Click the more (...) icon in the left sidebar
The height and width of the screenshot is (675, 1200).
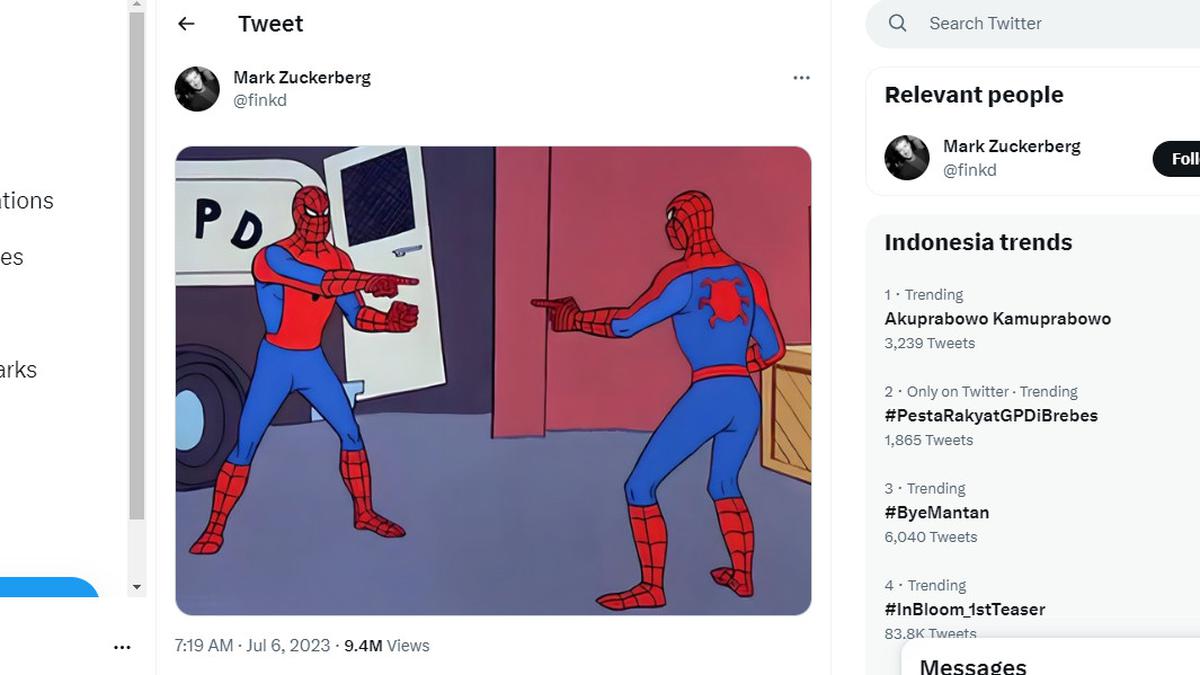[122, 647]
